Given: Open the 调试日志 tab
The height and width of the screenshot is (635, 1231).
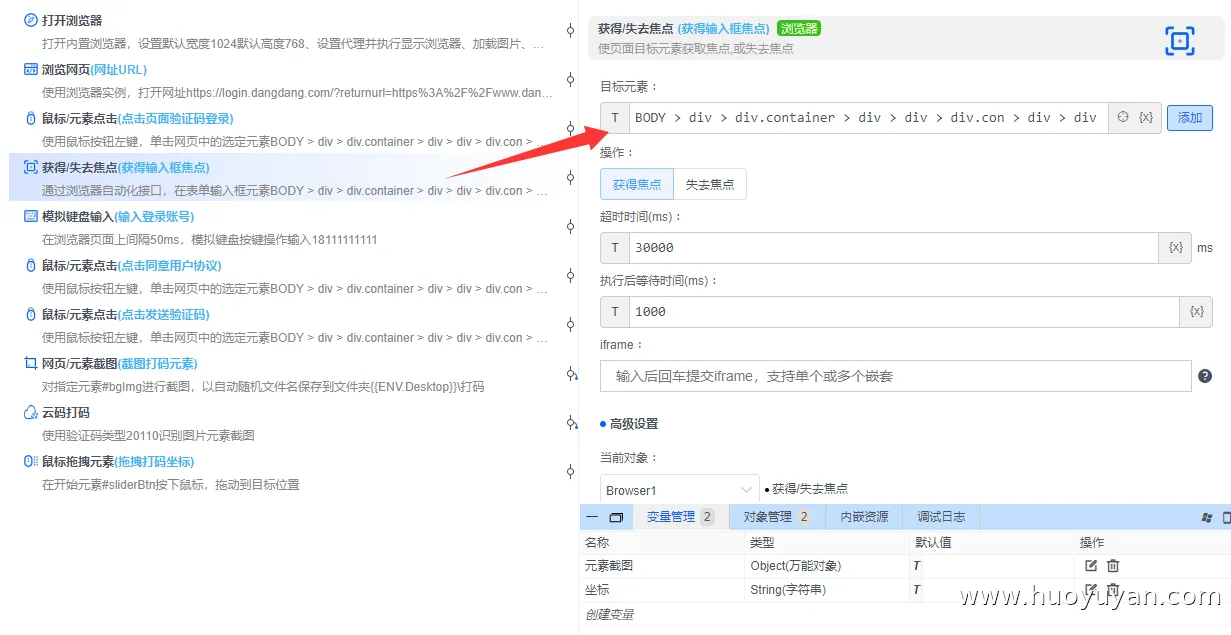Looking at the screenshot, I should pyautogui.click(x=942, y=517).
